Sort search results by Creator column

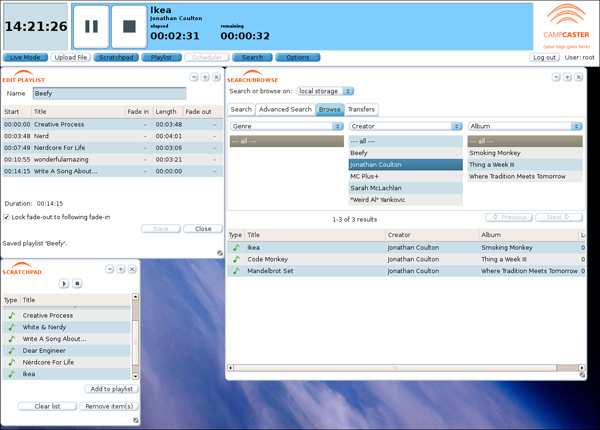432,235
